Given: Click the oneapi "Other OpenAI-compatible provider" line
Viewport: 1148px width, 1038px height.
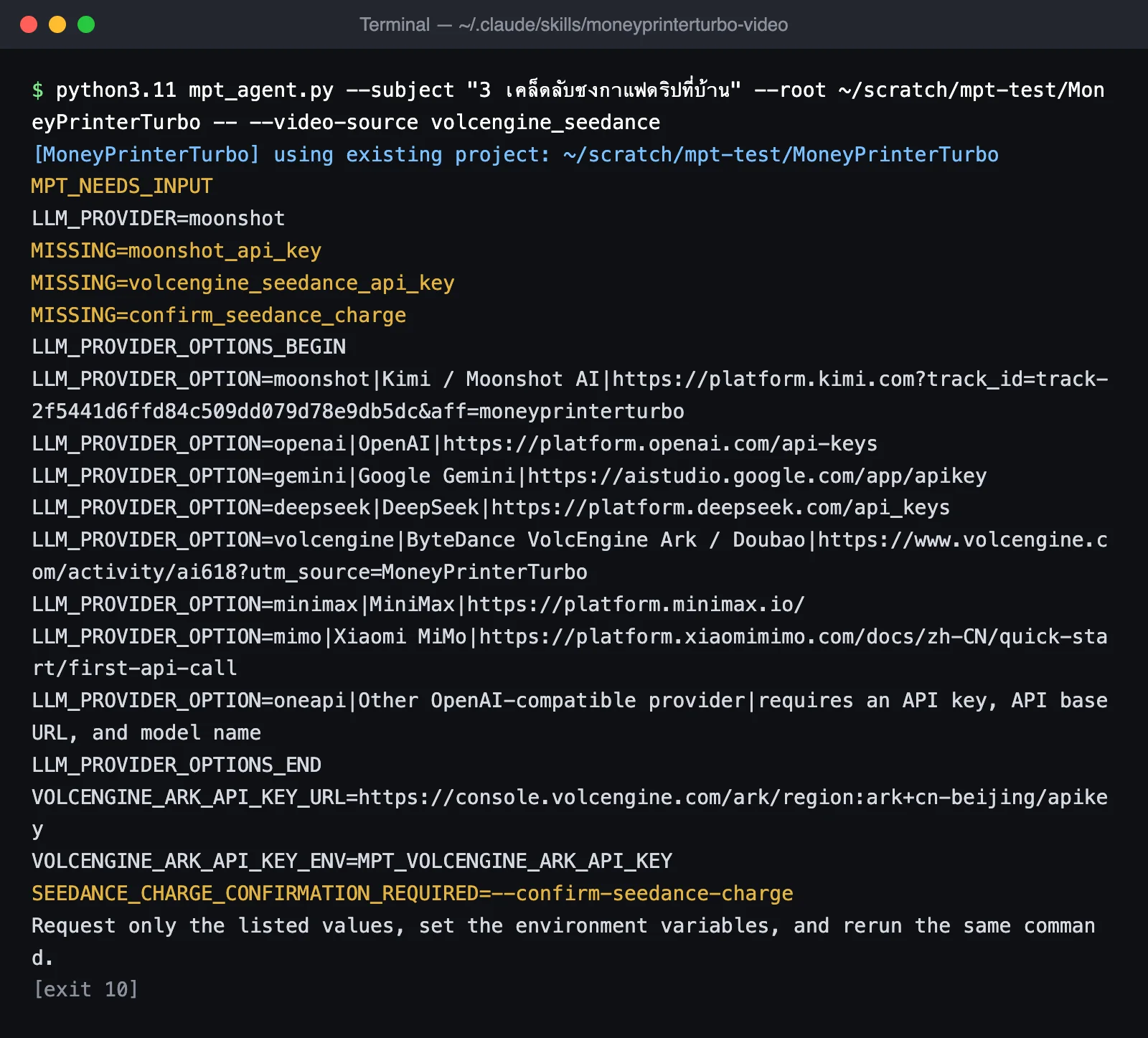Looking at the screenshot, I should point(570,717).
